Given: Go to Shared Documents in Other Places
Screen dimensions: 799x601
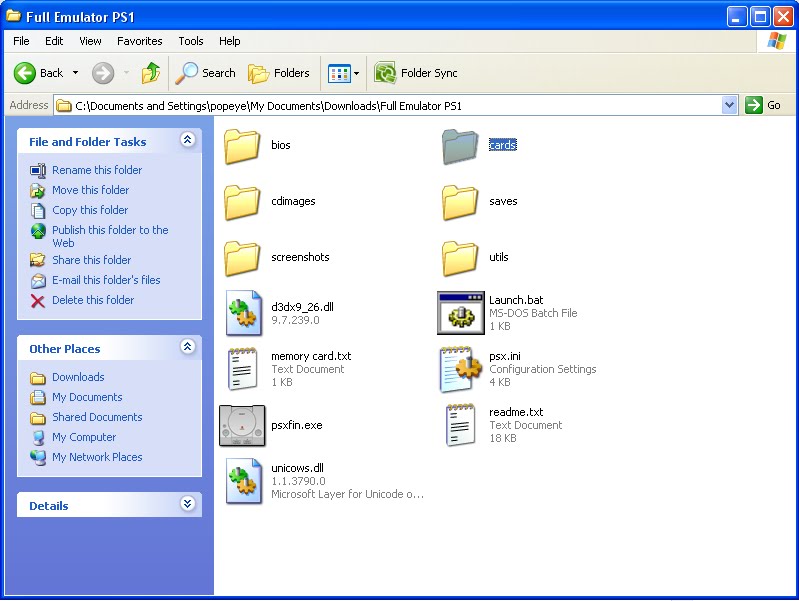Looking at the screenshot, I should tap(97, 417).
